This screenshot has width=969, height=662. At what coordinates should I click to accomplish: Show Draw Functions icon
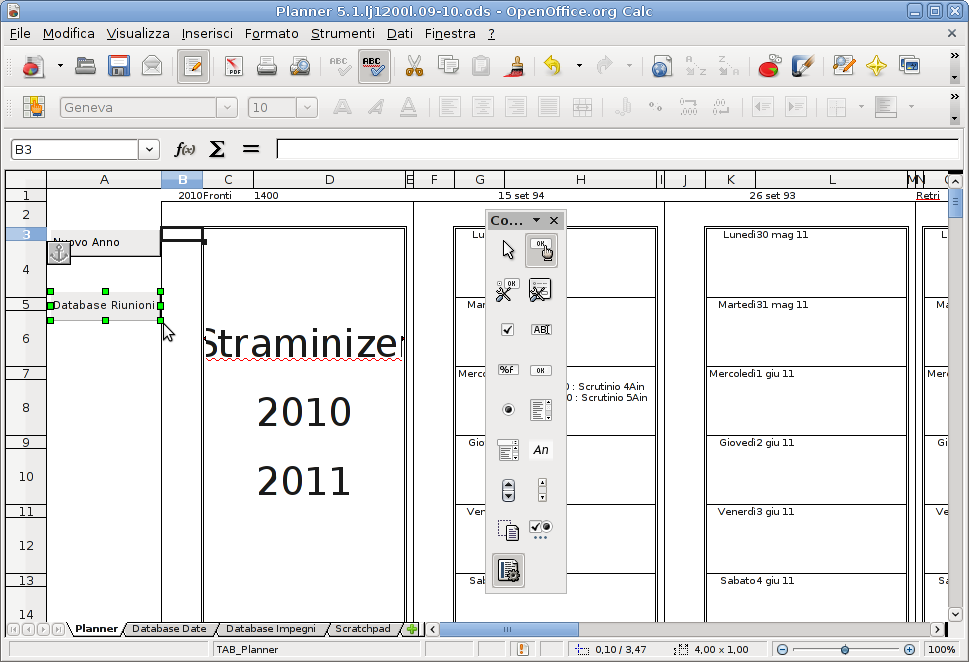click(x=803, y=66)
